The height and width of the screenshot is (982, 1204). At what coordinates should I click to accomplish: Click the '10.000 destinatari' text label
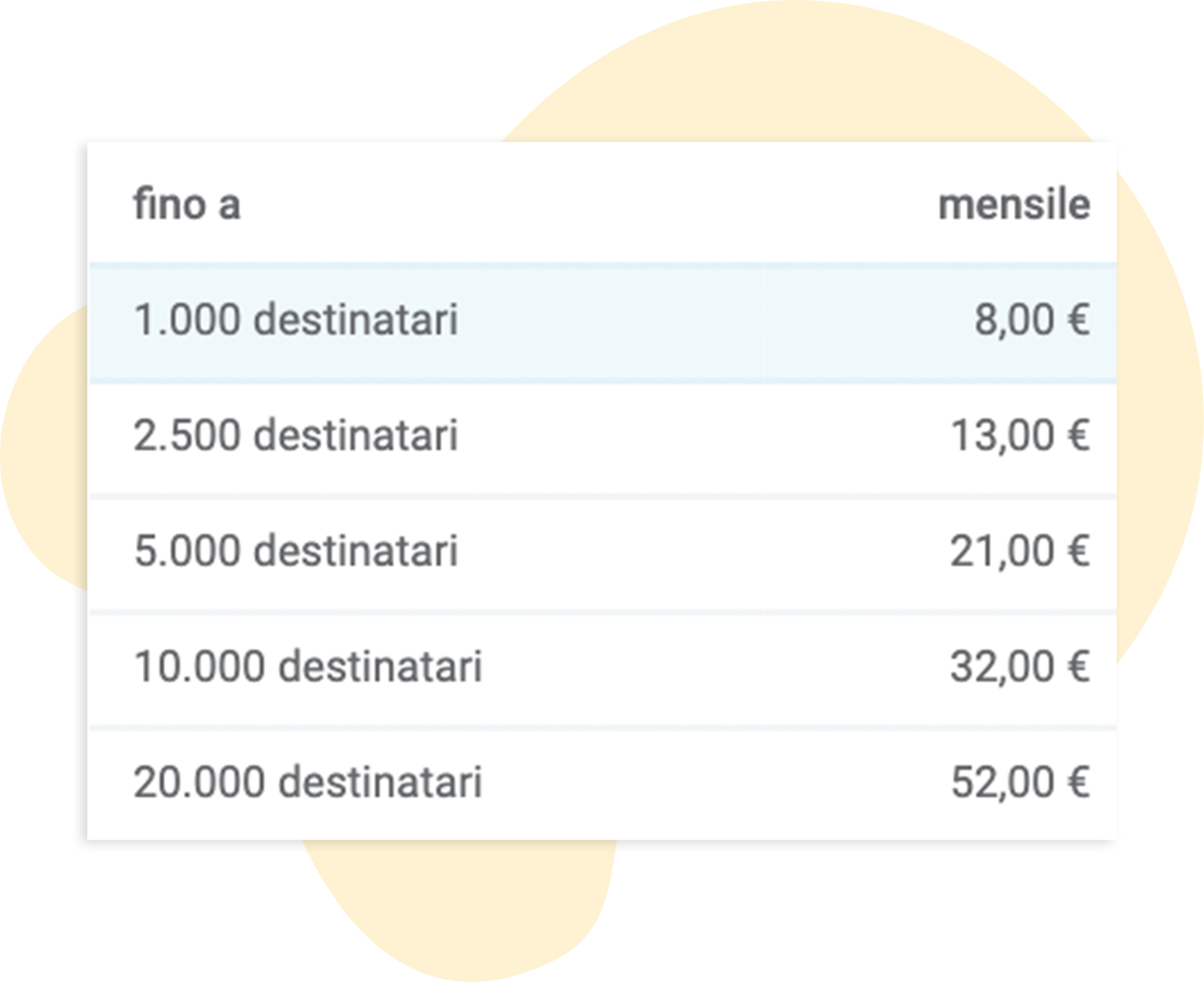pos(308,666)
